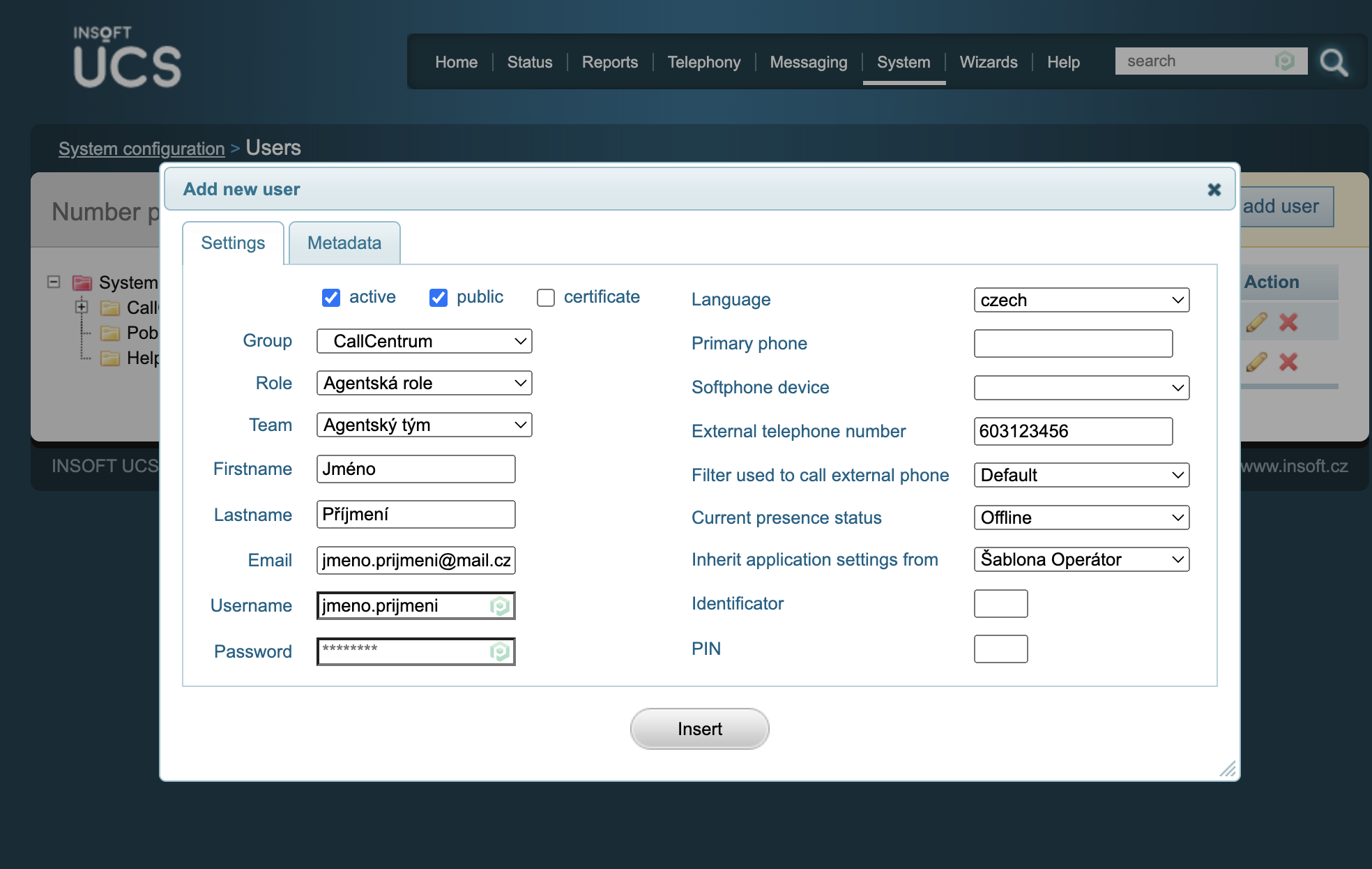This screenshot has width=1372, height=869.
Task: Click the dialog resize grip corner
Action: [1228, 769]
